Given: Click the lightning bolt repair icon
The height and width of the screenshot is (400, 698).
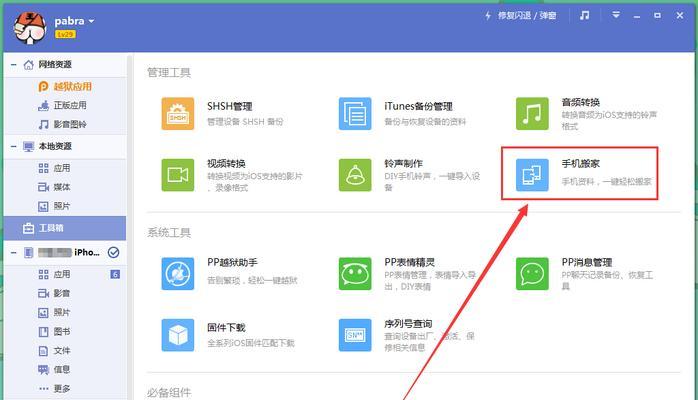Looking at the screenshot, I should [488, 16].
